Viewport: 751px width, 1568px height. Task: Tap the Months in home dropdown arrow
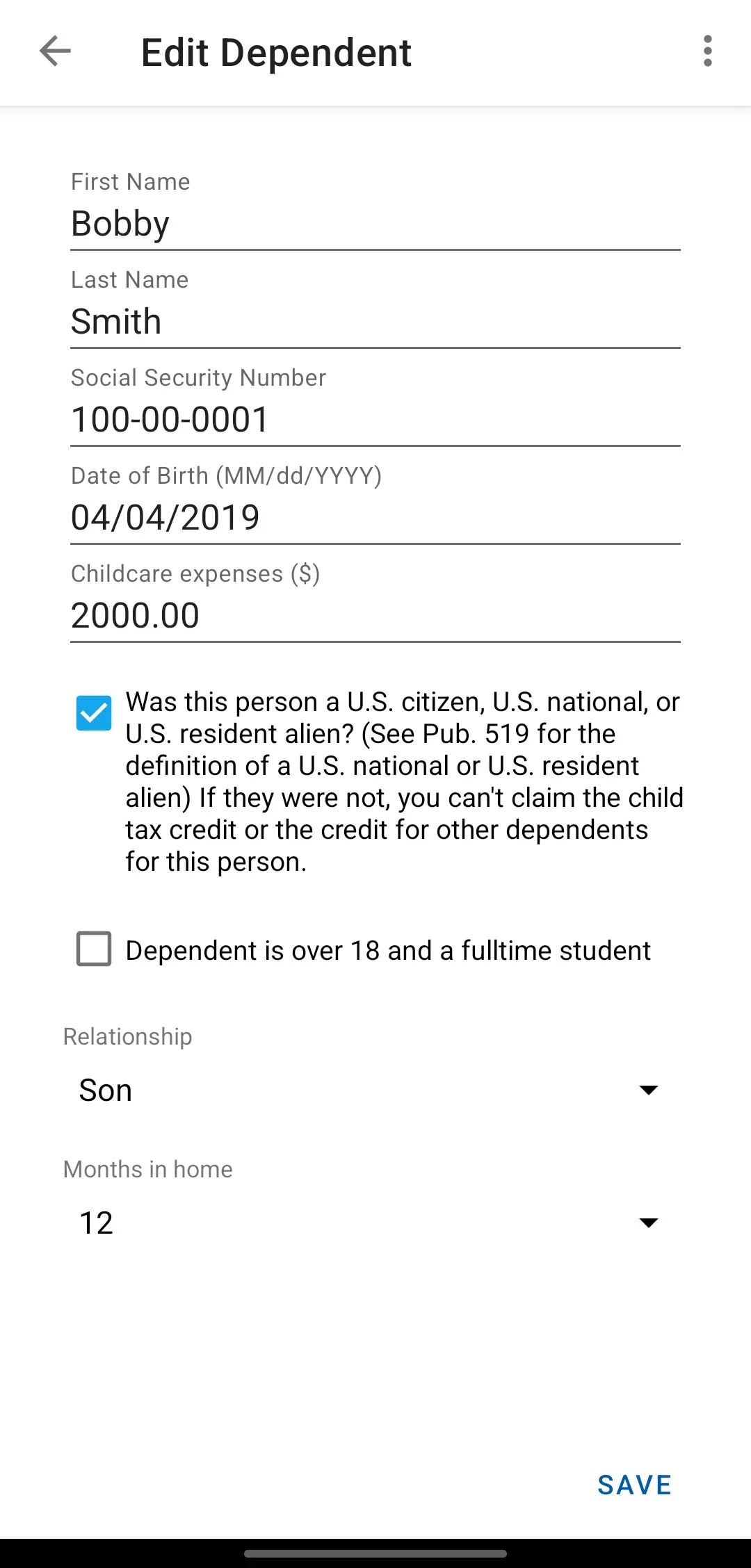(x=648, y=1223)
